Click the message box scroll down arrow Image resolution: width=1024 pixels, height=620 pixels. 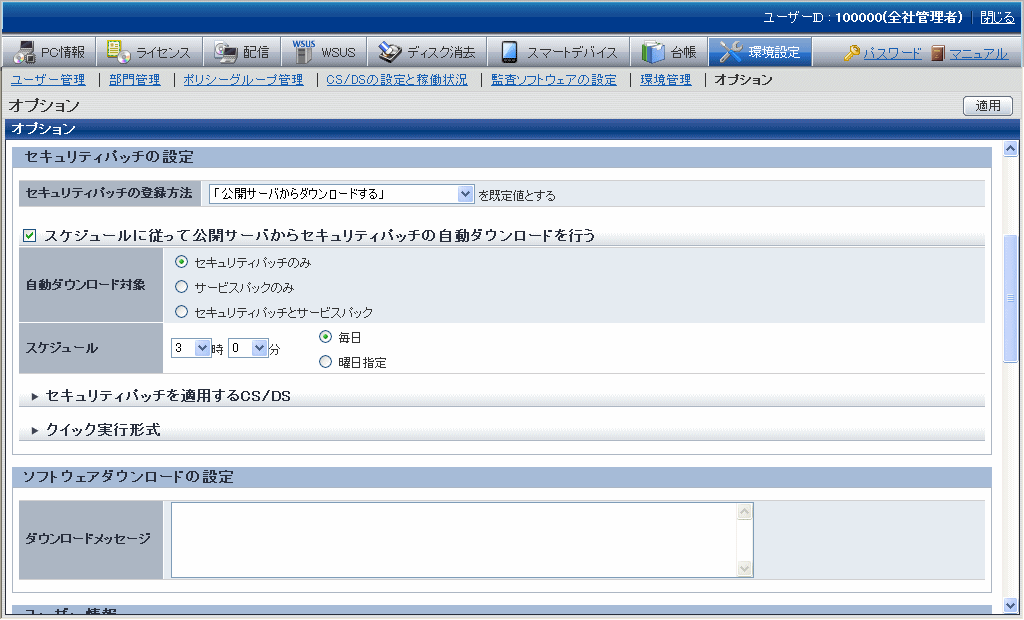[744, 568]
